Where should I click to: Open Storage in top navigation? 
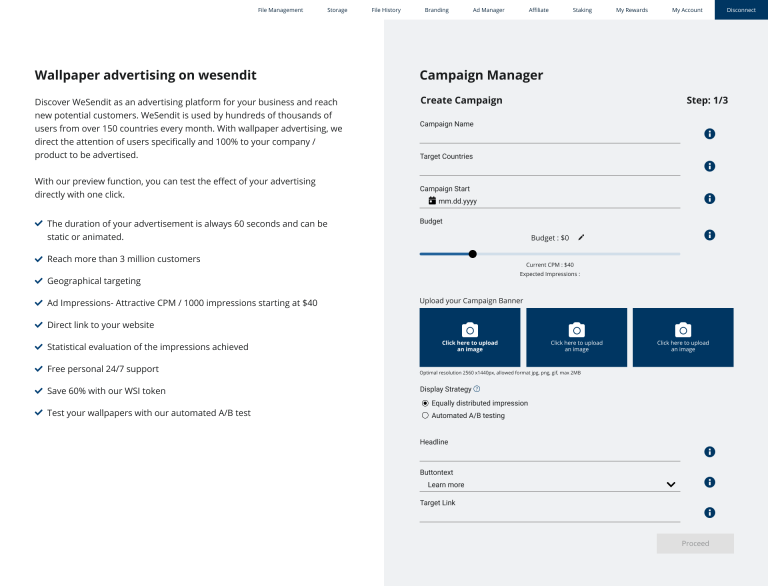coord(337,10)
